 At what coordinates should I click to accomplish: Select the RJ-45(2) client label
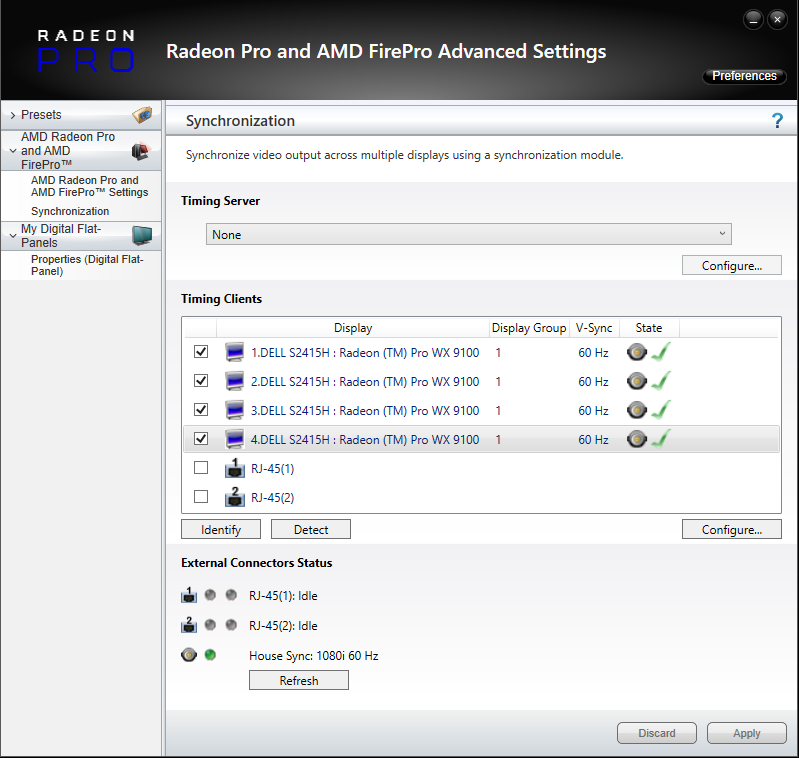point(273,498)
